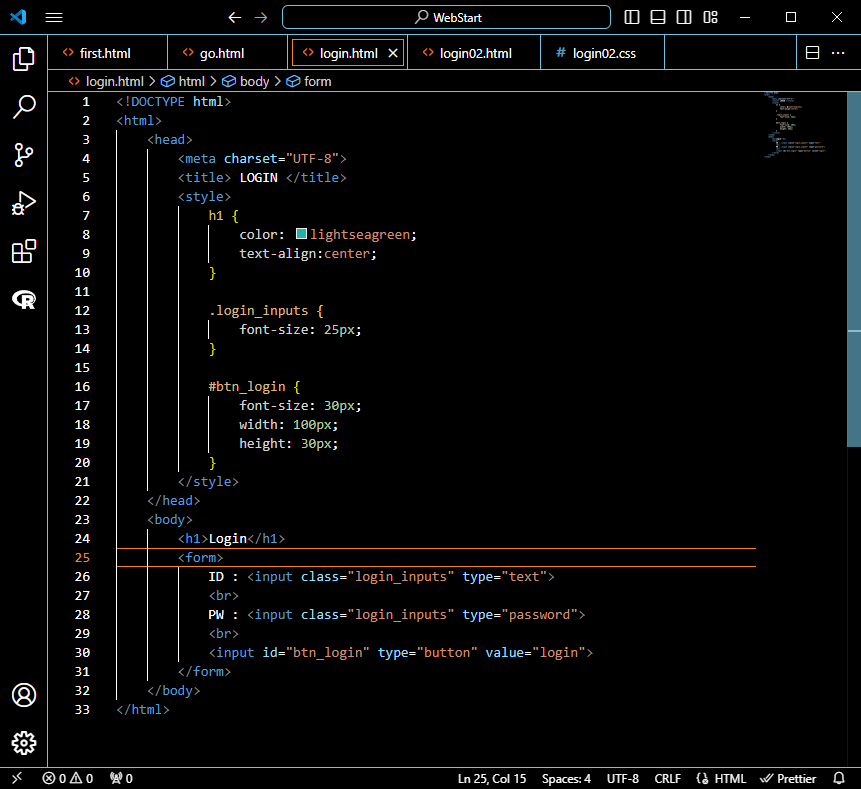Viewport: 861px width, 789px height.
Task: Select the login.html tab
Action: pyautogui.click(x=349, y=53)
